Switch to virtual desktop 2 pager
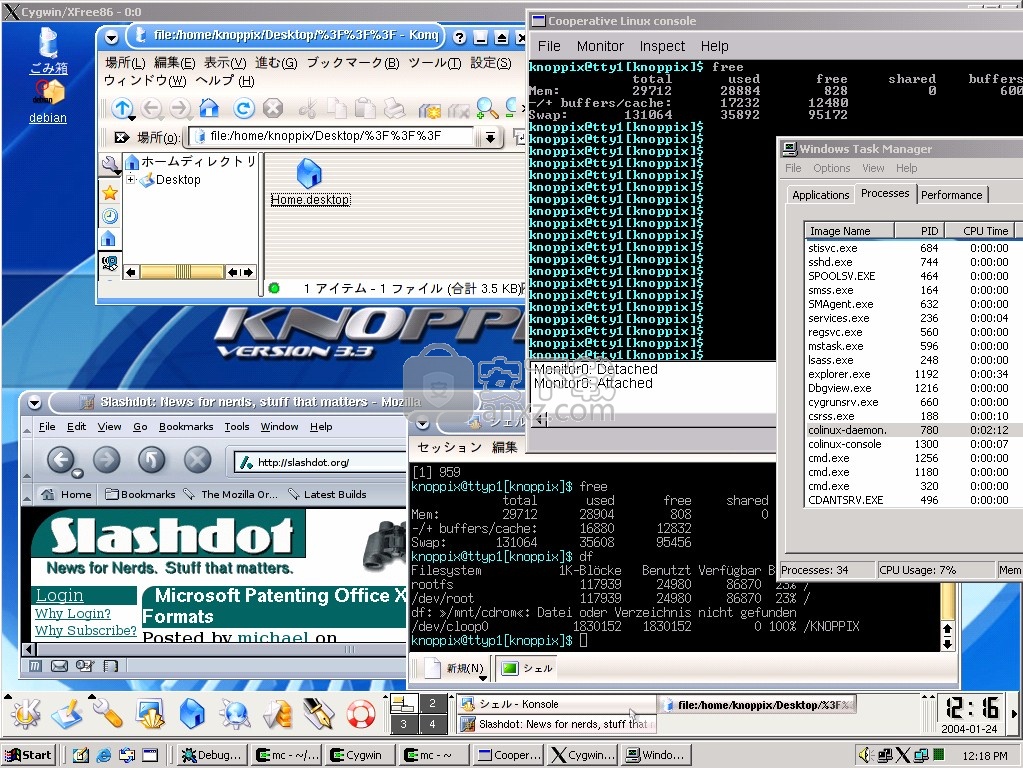The width and height of the screenshot is (1023, 770). pos(432,703)
